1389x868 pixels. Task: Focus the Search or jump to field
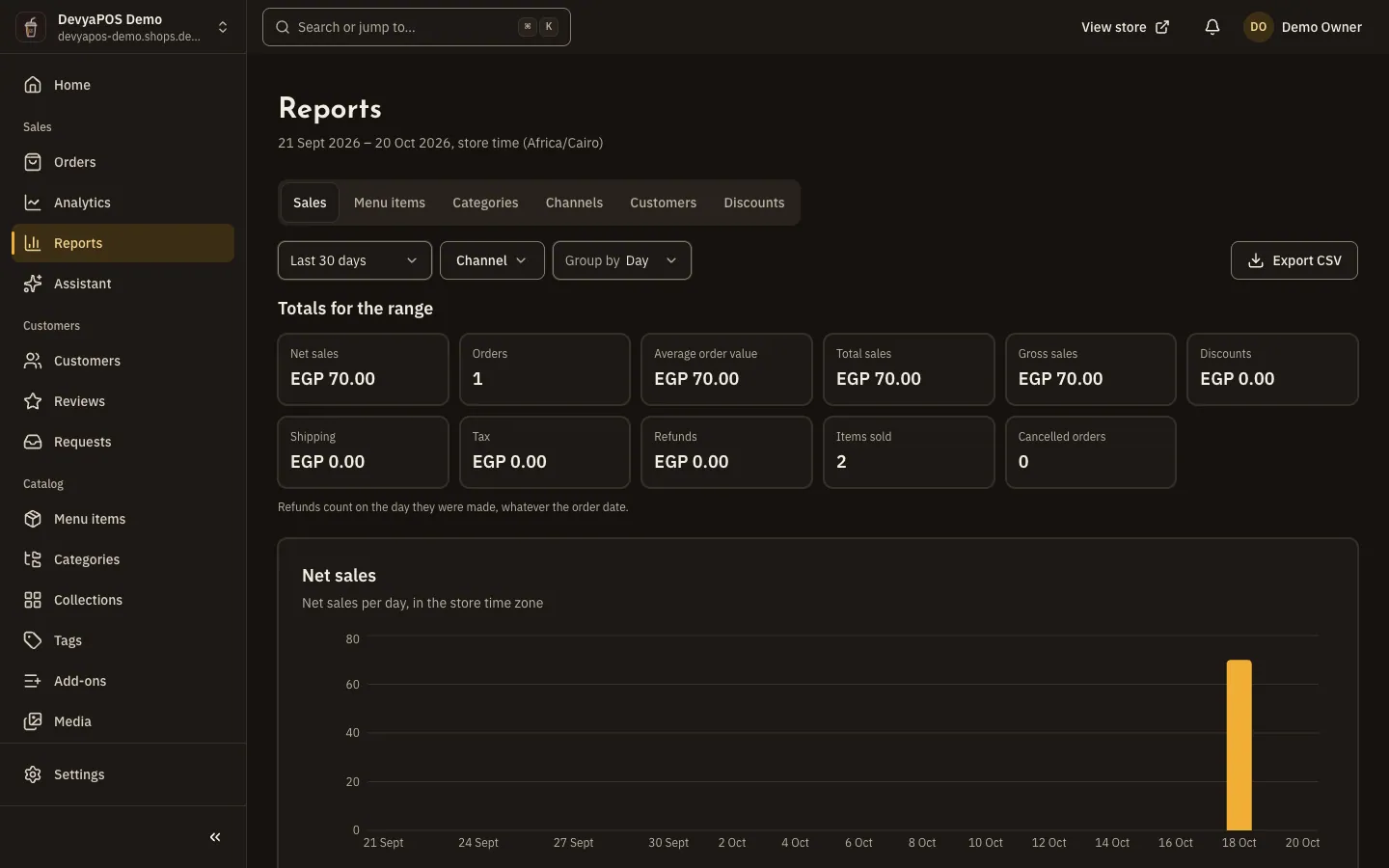coord(417,27)
